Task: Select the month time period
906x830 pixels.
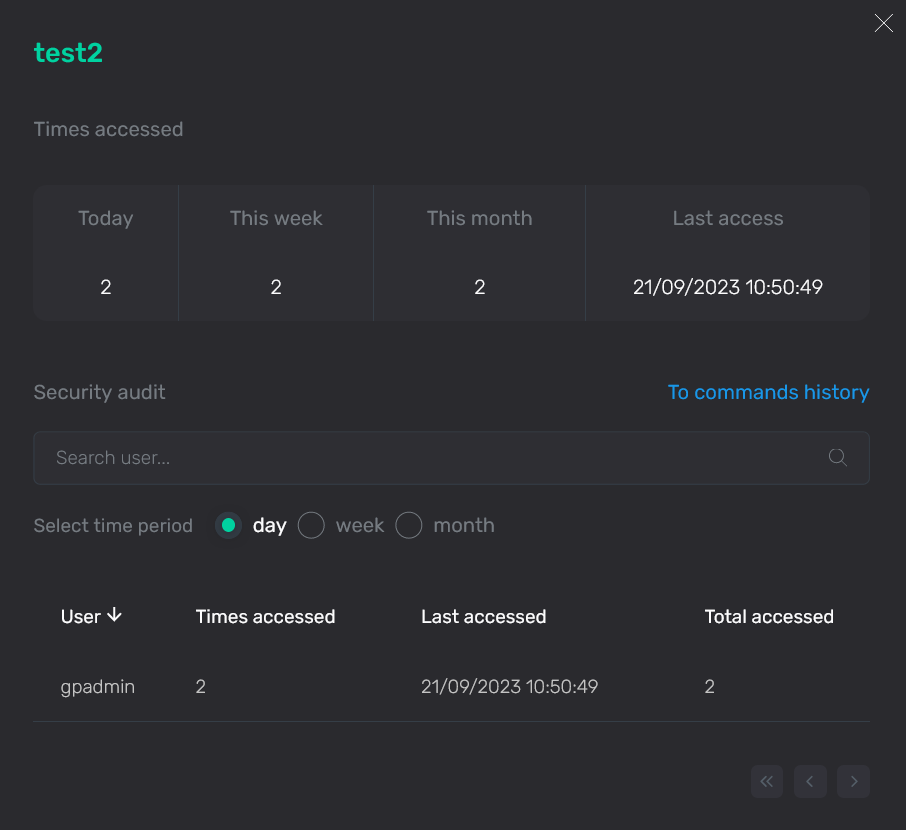Action: pos(408,525)
